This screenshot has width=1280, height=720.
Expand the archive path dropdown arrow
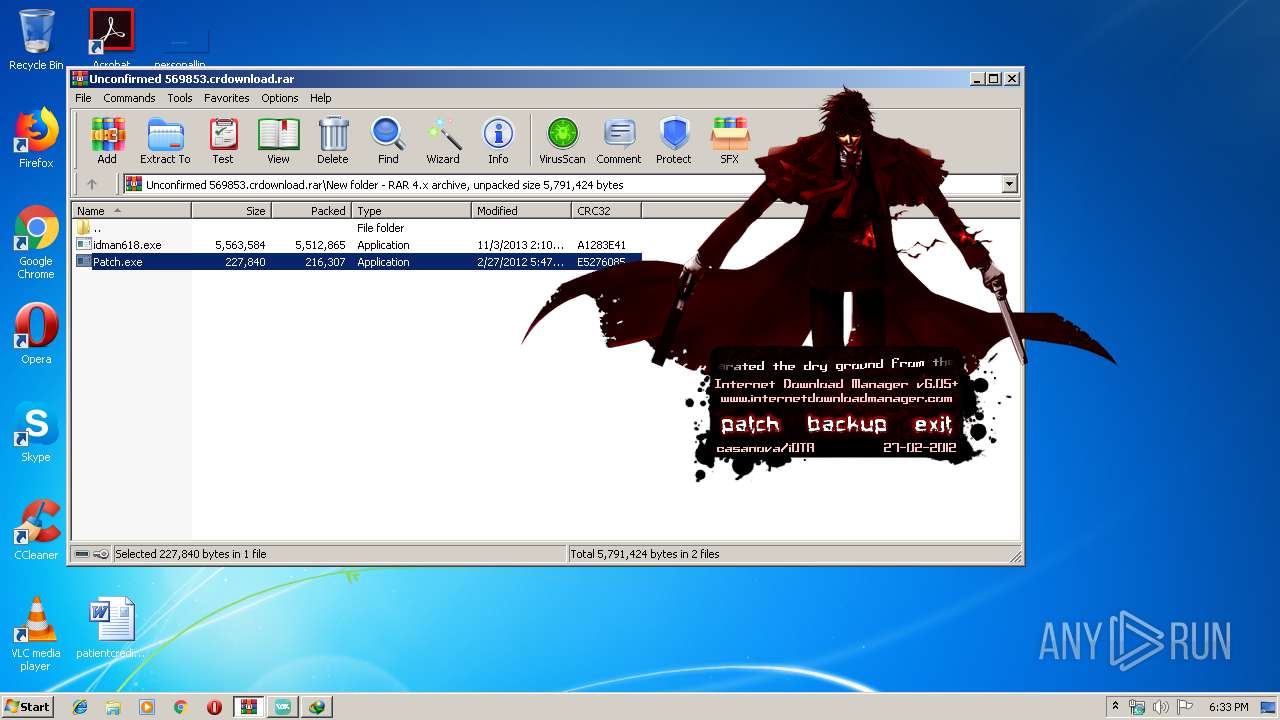tap(1009, 184)
